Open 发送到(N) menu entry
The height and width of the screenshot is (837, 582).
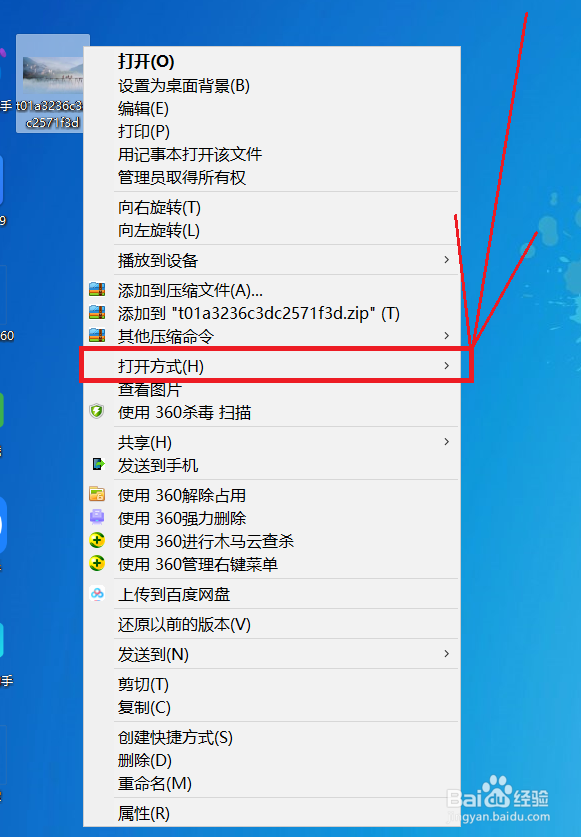(272, 654)
